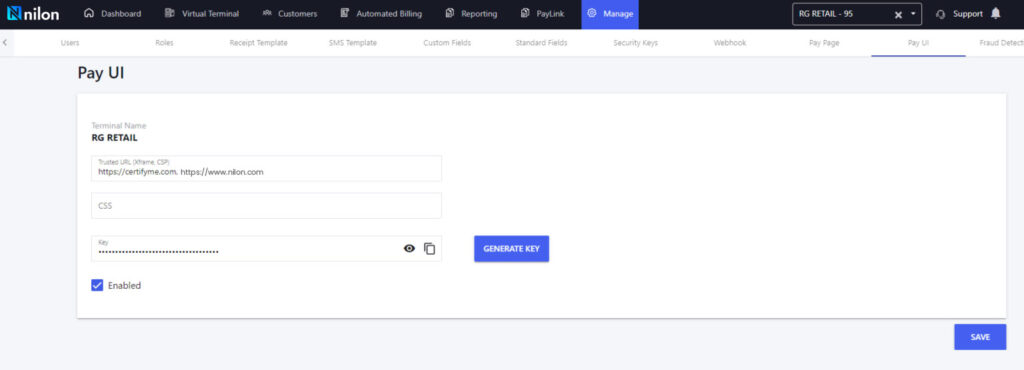Click the CSS input field
The width and height of the screenshot is (1024, 370).
pyautogui.click(x=266, y=206)
